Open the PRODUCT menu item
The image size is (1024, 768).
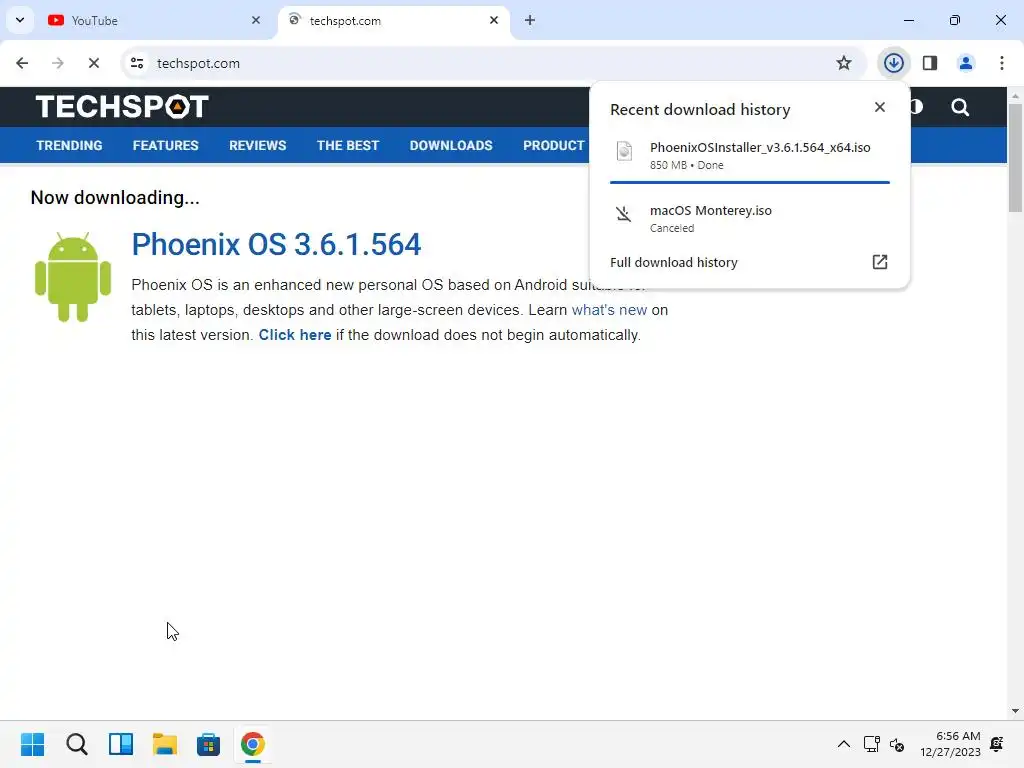554,146
